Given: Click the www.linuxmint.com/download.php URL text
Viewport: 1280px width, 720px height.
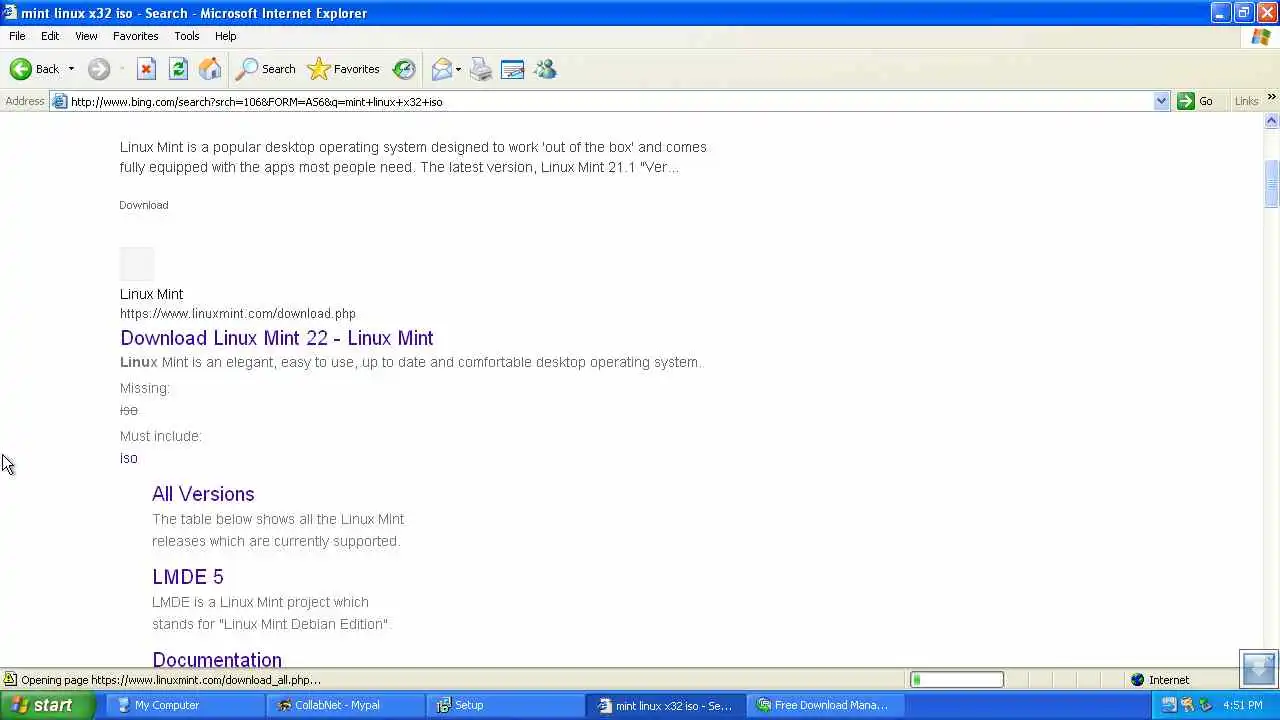Looking at the screenshot, I should pos(238,313).
